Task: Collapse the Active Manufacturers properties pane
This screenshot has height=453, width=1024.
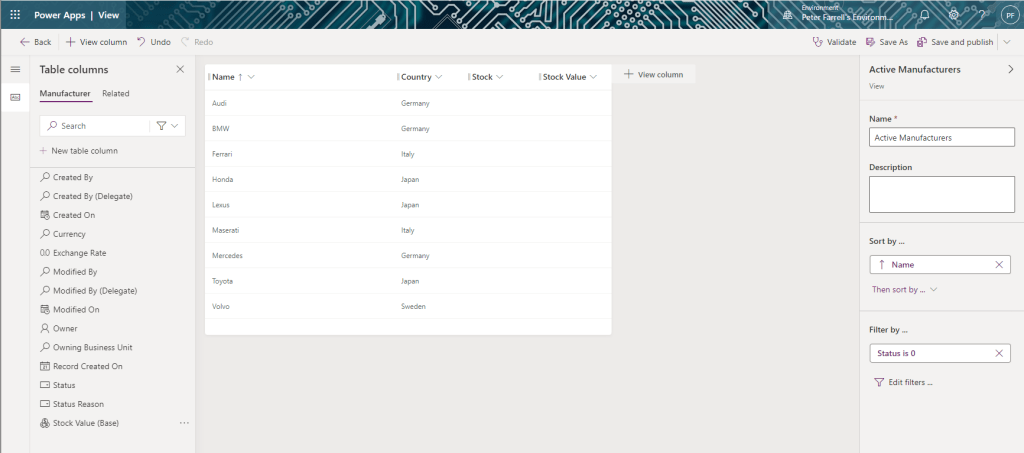Action: click(1010, 69)
